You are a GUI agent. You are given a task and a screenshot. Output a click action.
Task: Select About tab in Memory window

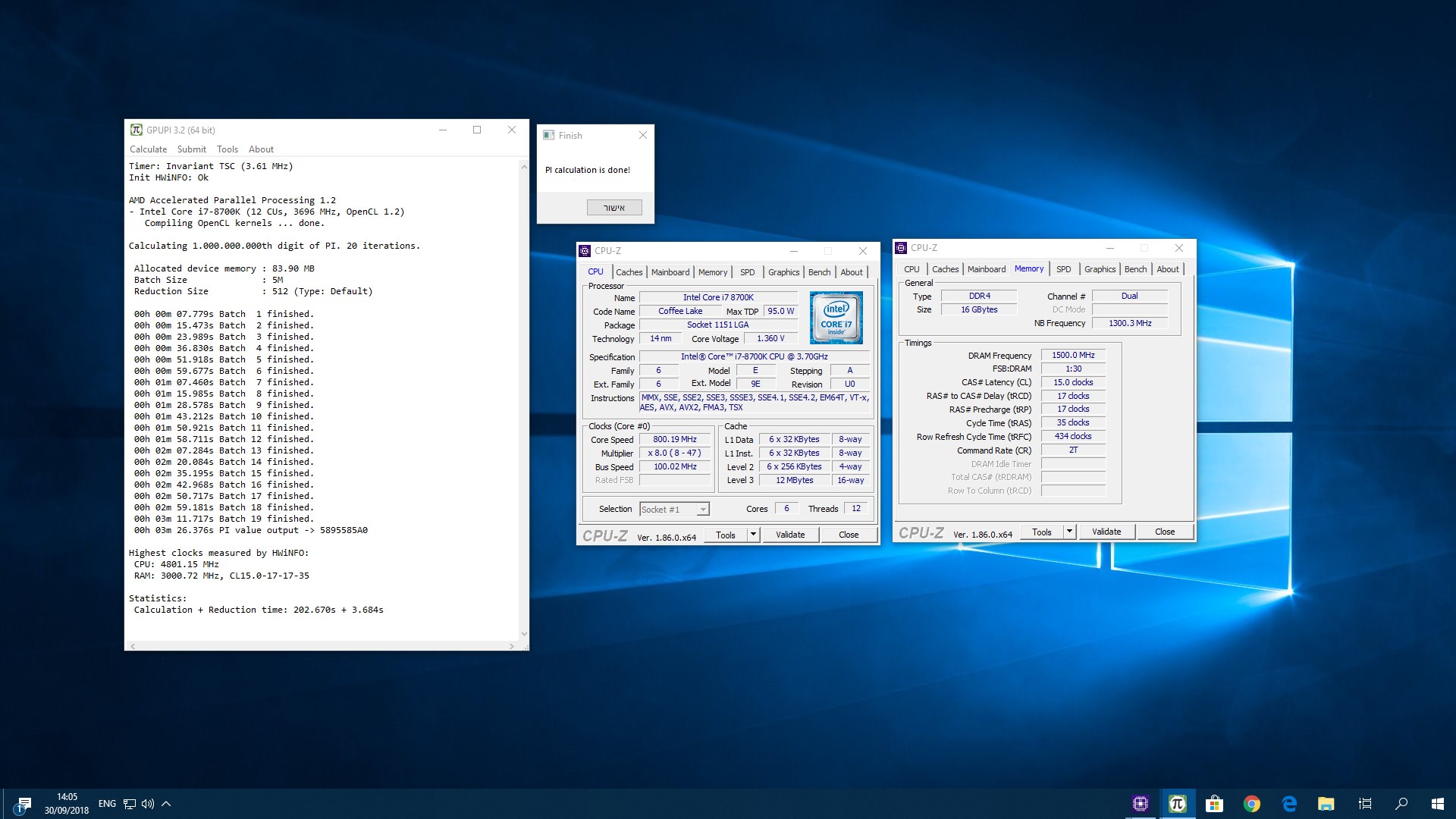(x=1168, y=269)
